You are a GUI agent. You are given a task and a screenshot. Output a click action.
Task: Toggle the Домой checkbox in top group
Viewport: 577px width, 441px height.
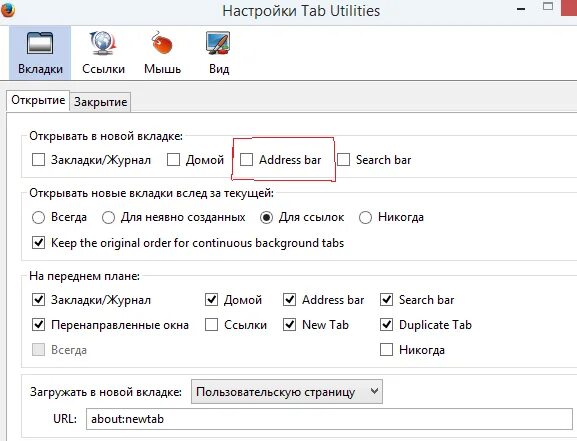point(173,160)
